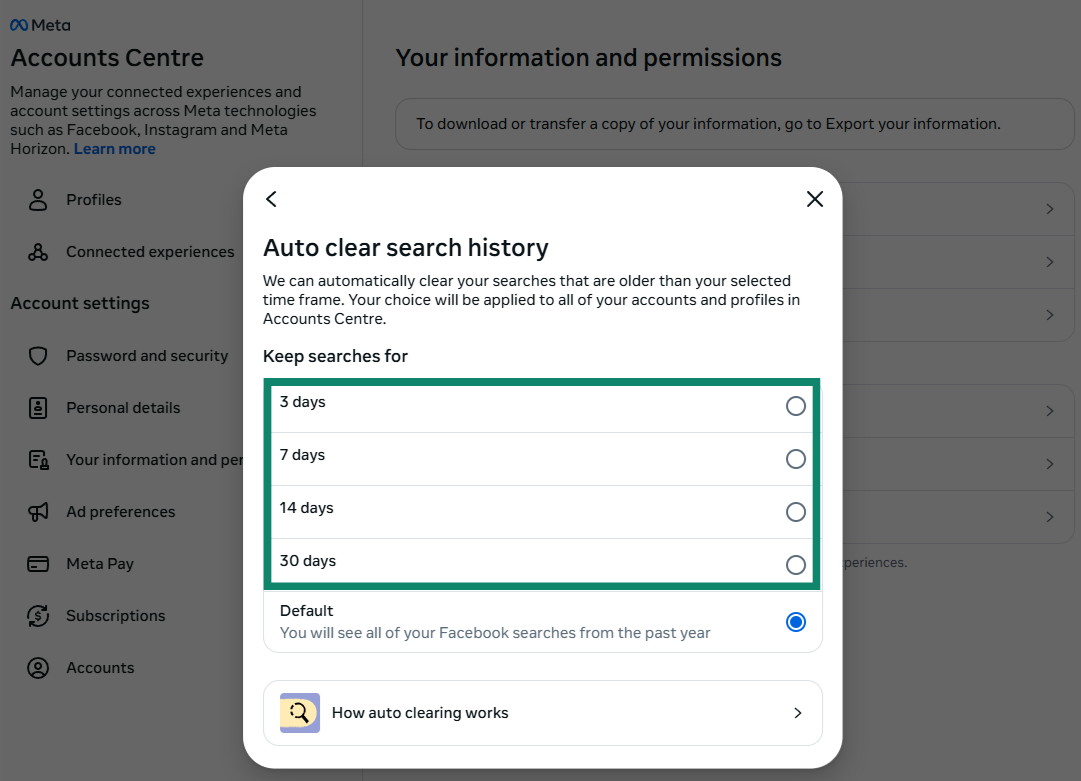The width and height of the screenshot is (1081, 781).
Task: Select the Personal details icon
Action: [37, 407]
